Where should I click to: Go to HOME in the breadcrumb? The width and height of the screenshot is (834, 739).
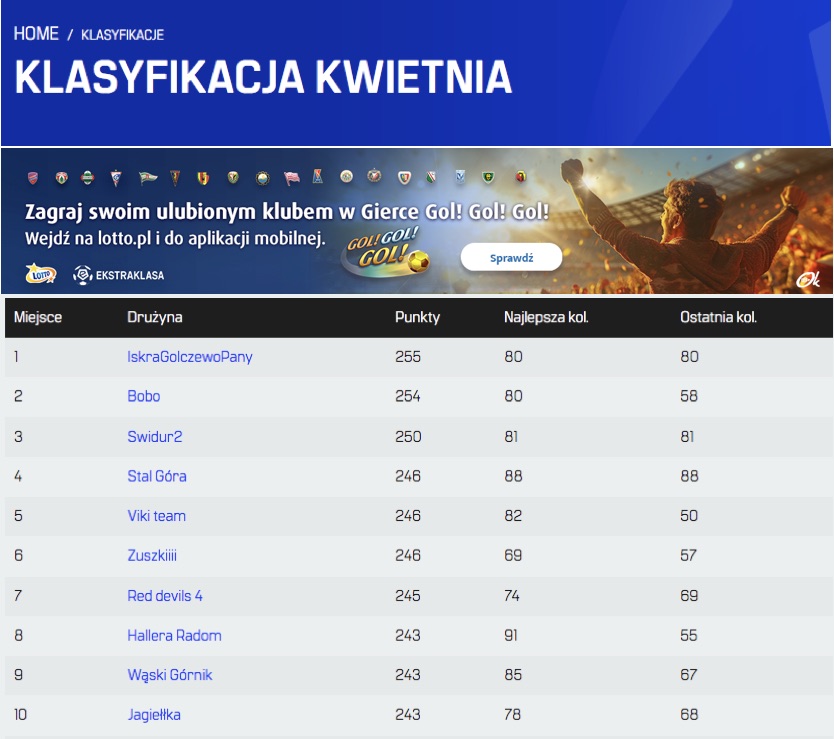tap(36, 34)
